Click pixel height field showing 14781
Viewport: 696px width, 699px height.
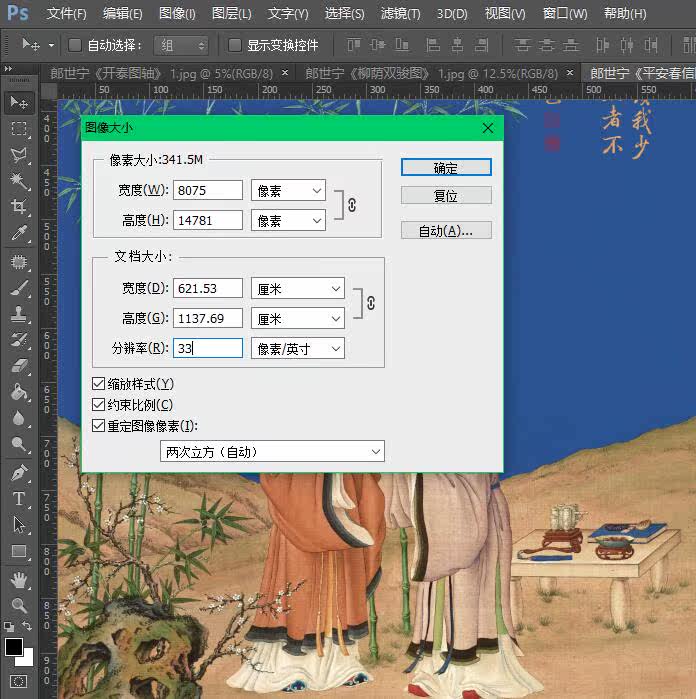pos(208,220)
